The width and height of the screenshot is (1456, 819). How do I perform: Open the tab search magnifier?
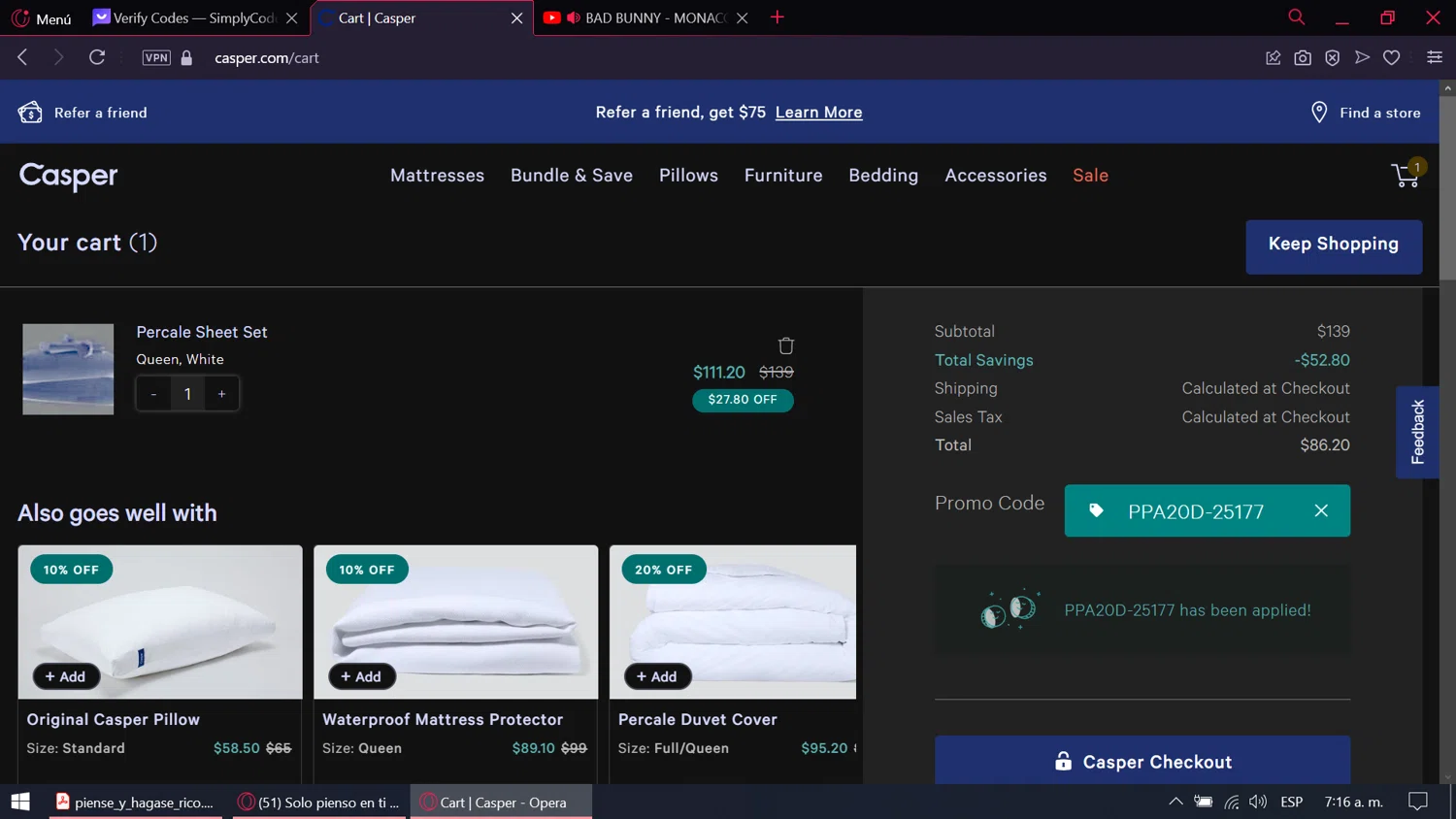tap(1296, 17)
